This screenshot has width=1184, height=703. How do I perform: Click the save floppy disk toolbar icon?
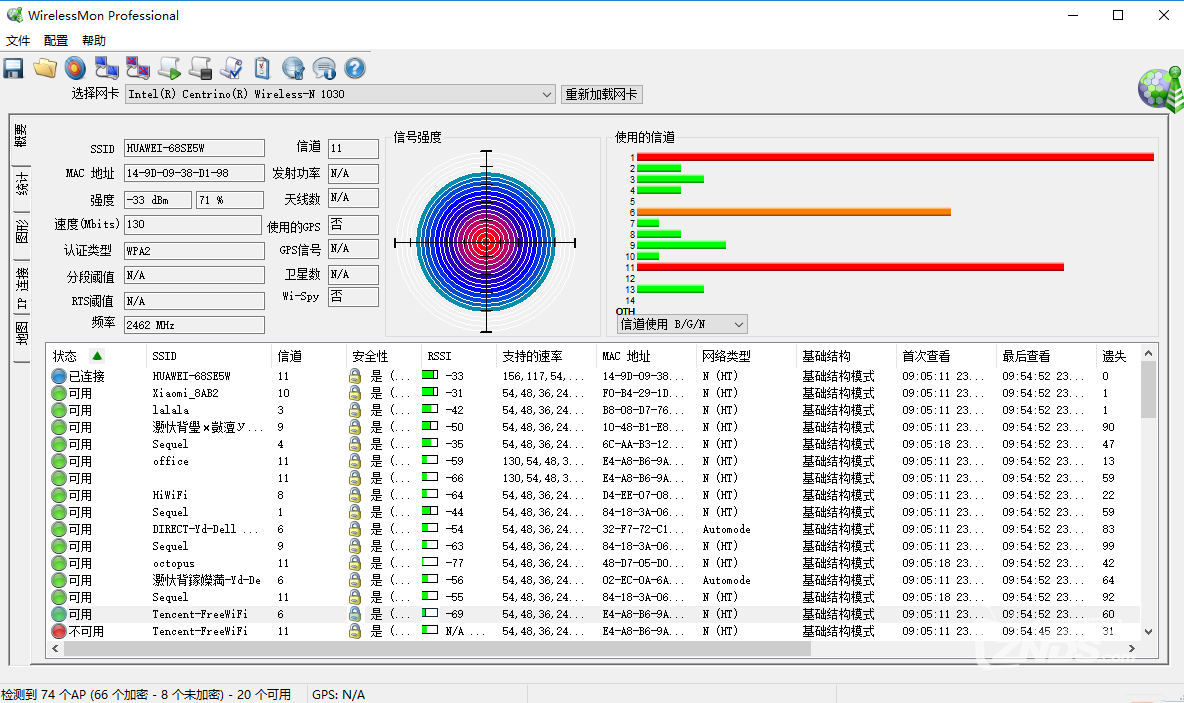(x=14, y=69)
